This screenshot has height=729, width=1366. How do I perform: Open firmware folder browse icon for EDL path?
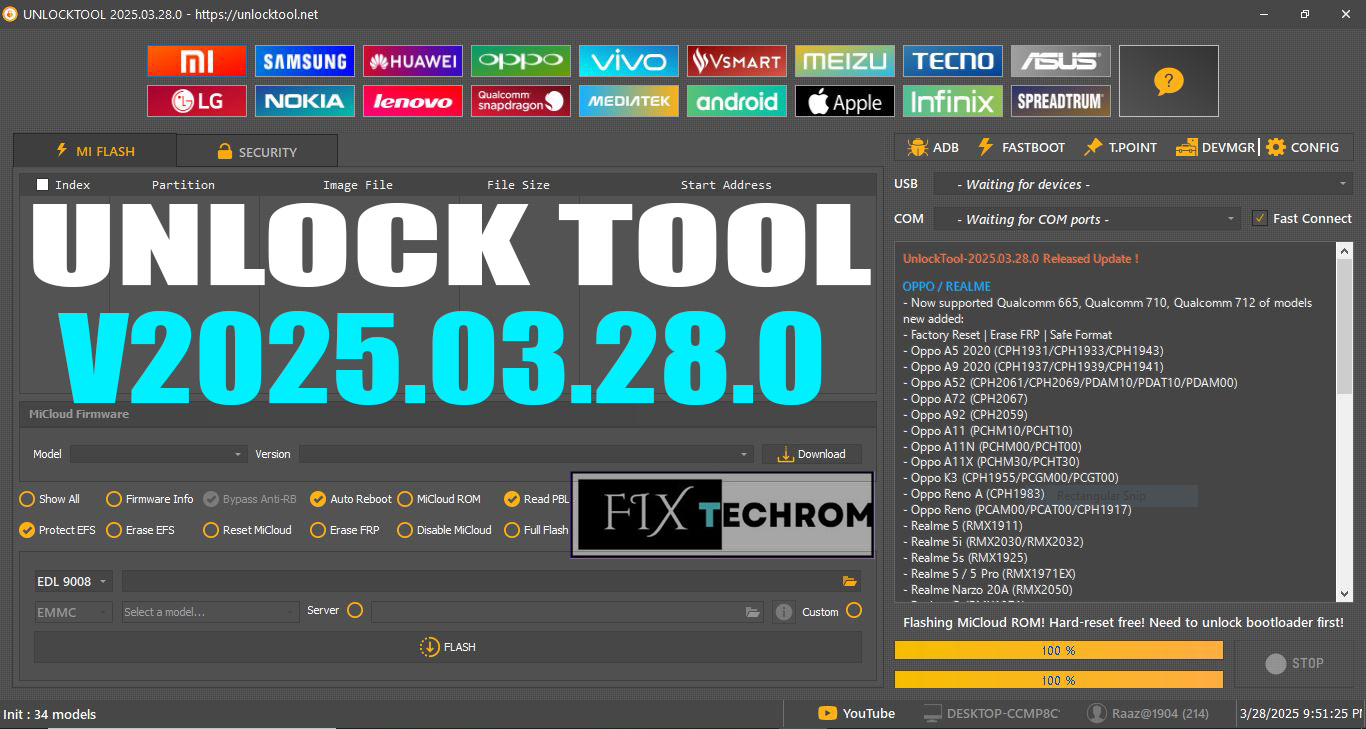coord(850,581)
